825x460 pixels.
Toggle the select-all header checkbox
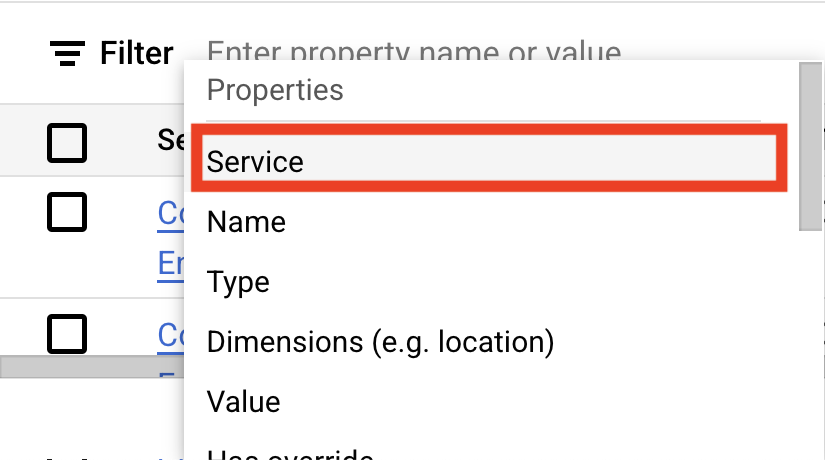[67, 143]
